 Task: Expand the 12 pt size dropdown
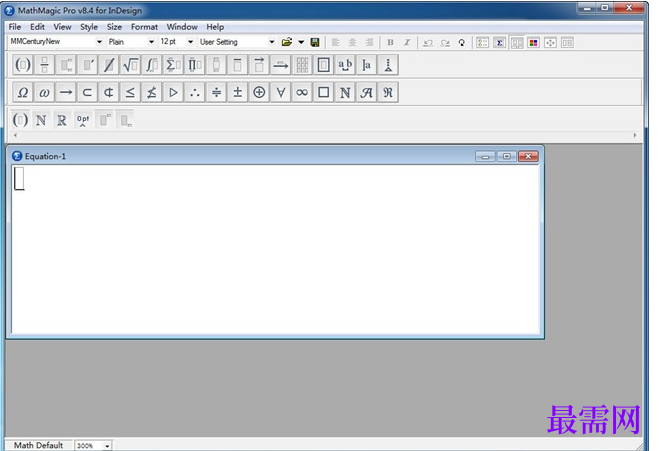tap(190, 42)
